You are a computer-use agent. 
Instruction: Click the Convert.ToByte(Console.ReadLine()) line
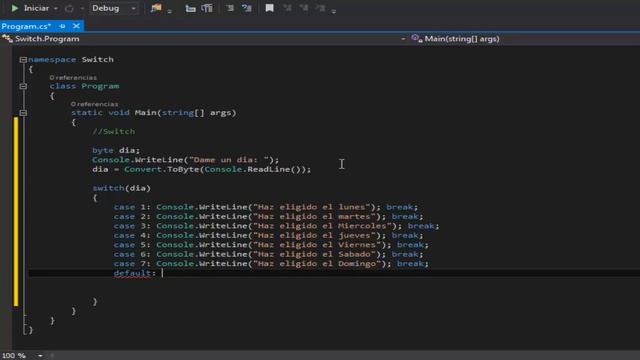(x=202, y=169)
